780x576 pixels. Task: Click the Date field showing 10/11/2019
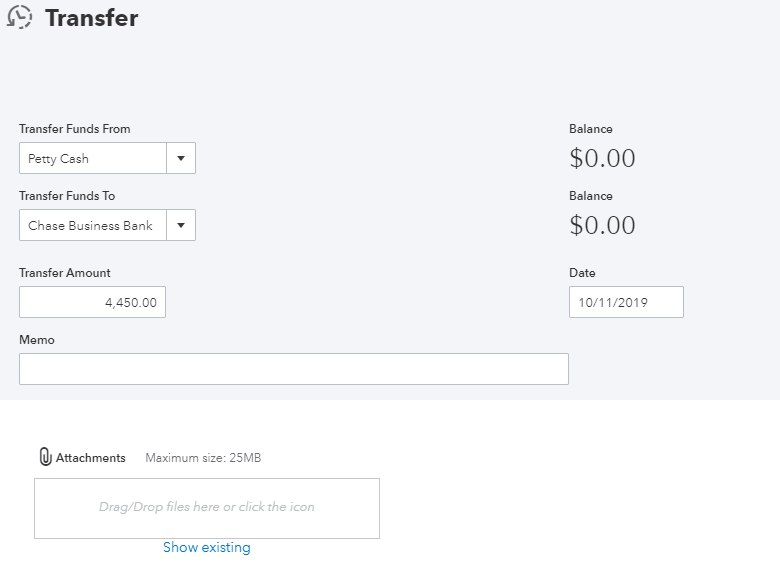(x=626, y=302)
